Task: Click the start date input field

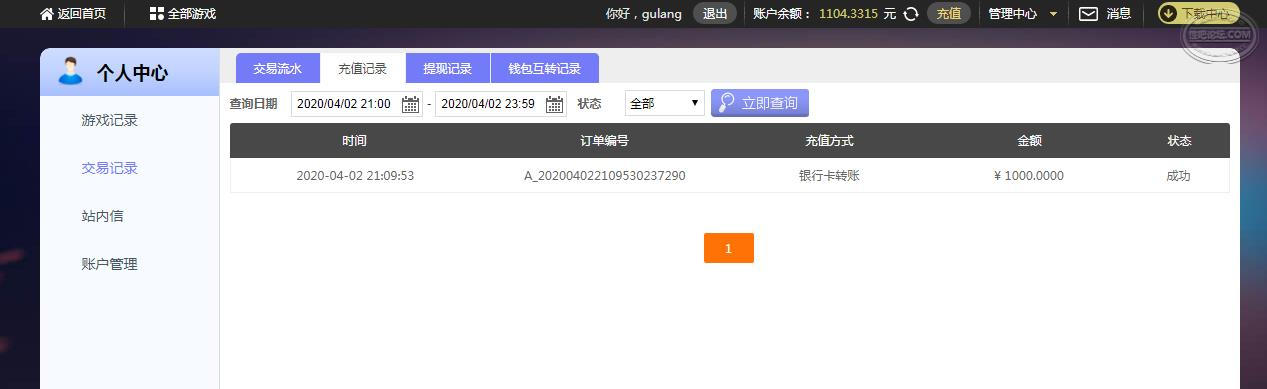Action: (x=357, y=104)
